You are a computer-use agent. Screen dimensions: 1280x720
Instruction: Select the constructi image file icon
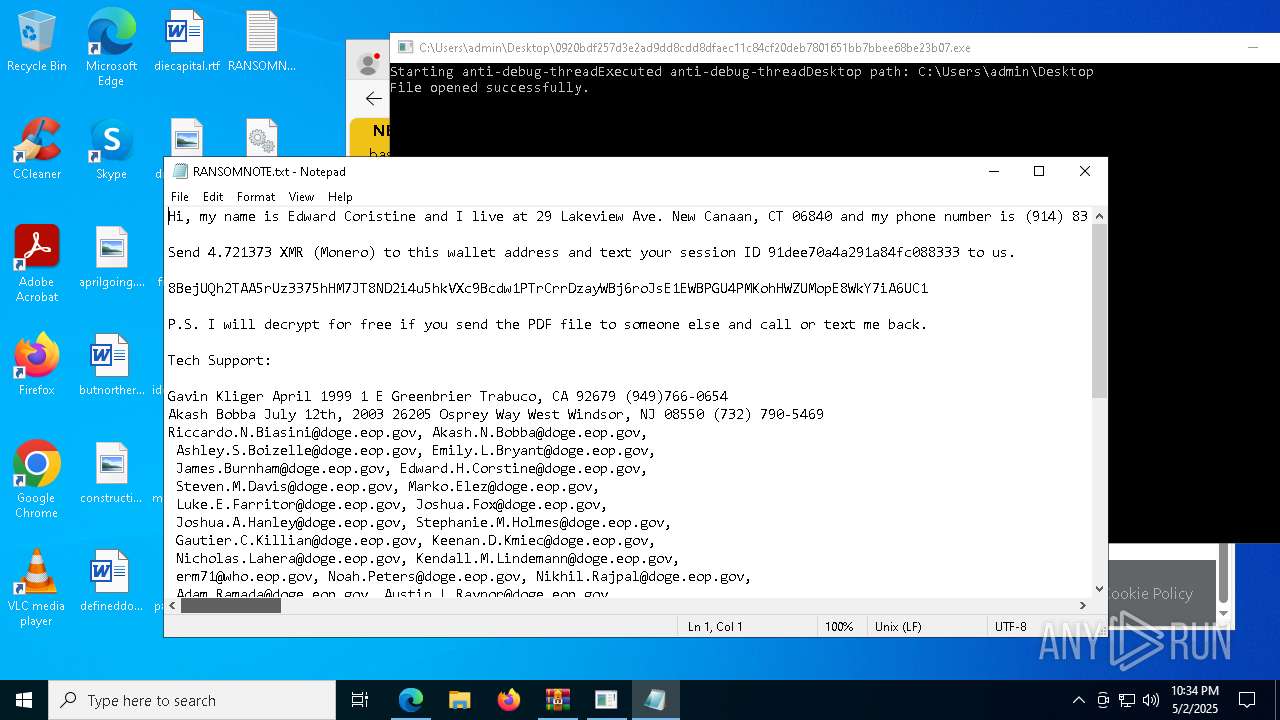[x=111, y=472]
